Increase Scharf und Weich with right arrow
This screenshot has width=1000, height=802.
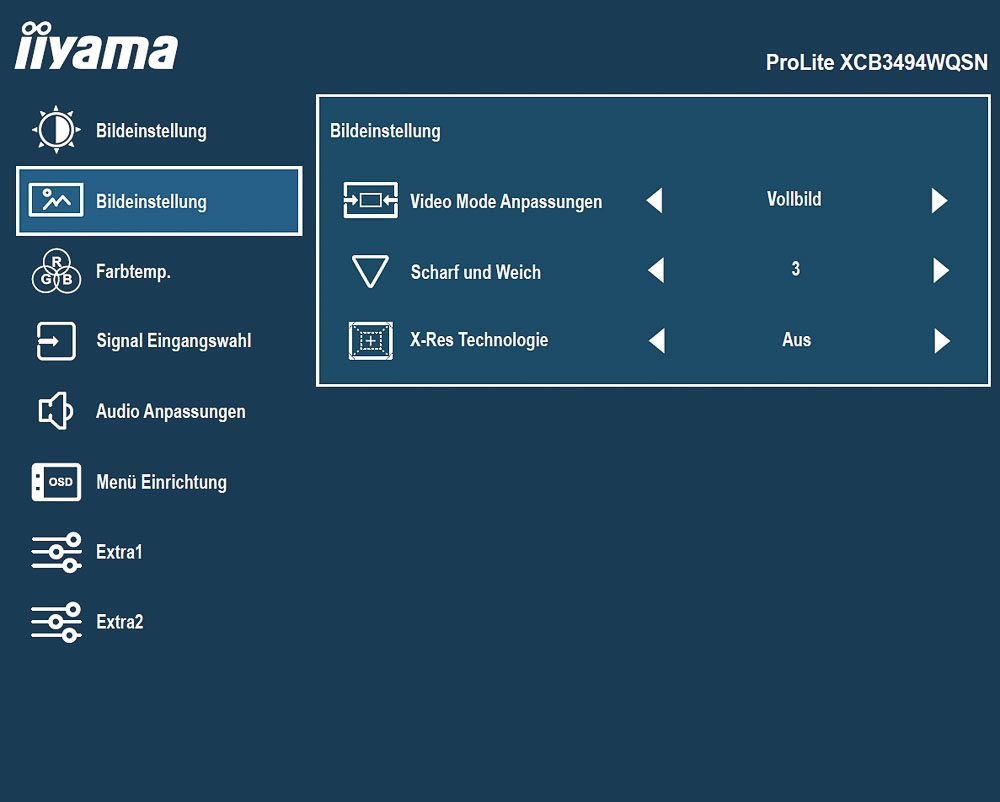click(x=941, y=270)
